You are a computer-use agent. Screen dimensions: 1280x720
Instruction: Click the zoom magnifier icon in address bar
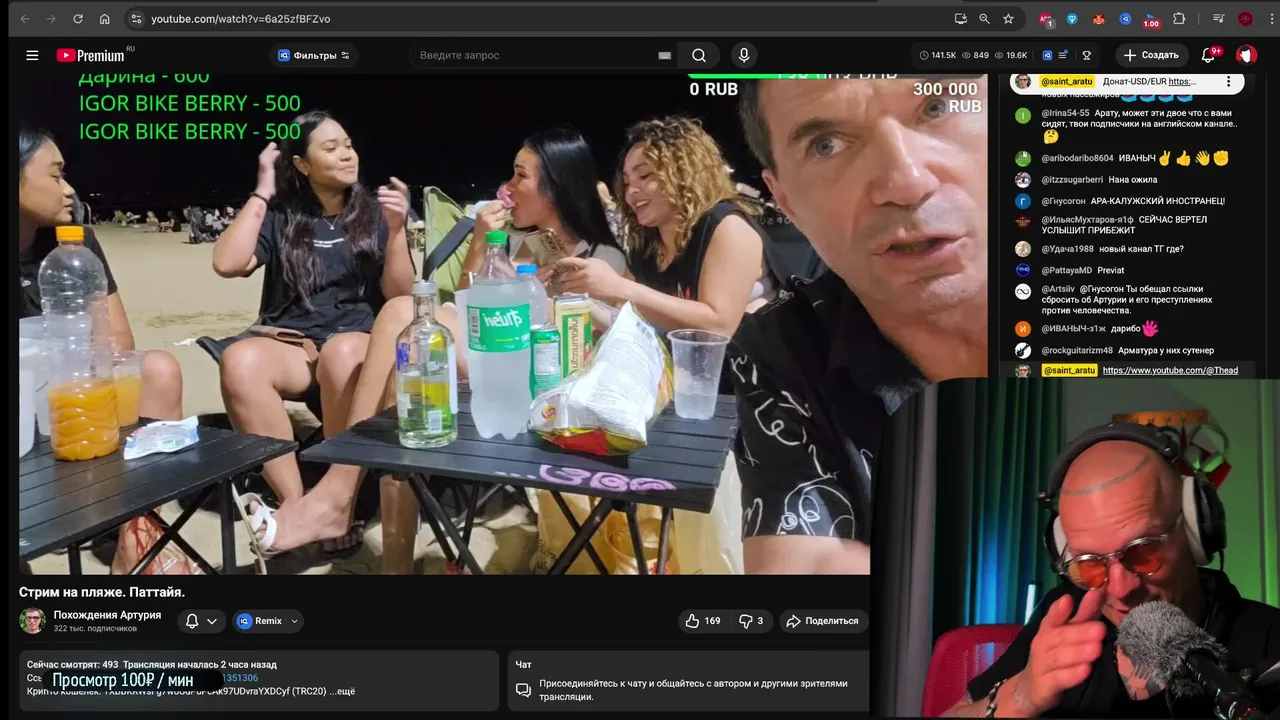[x=984, y=18]
